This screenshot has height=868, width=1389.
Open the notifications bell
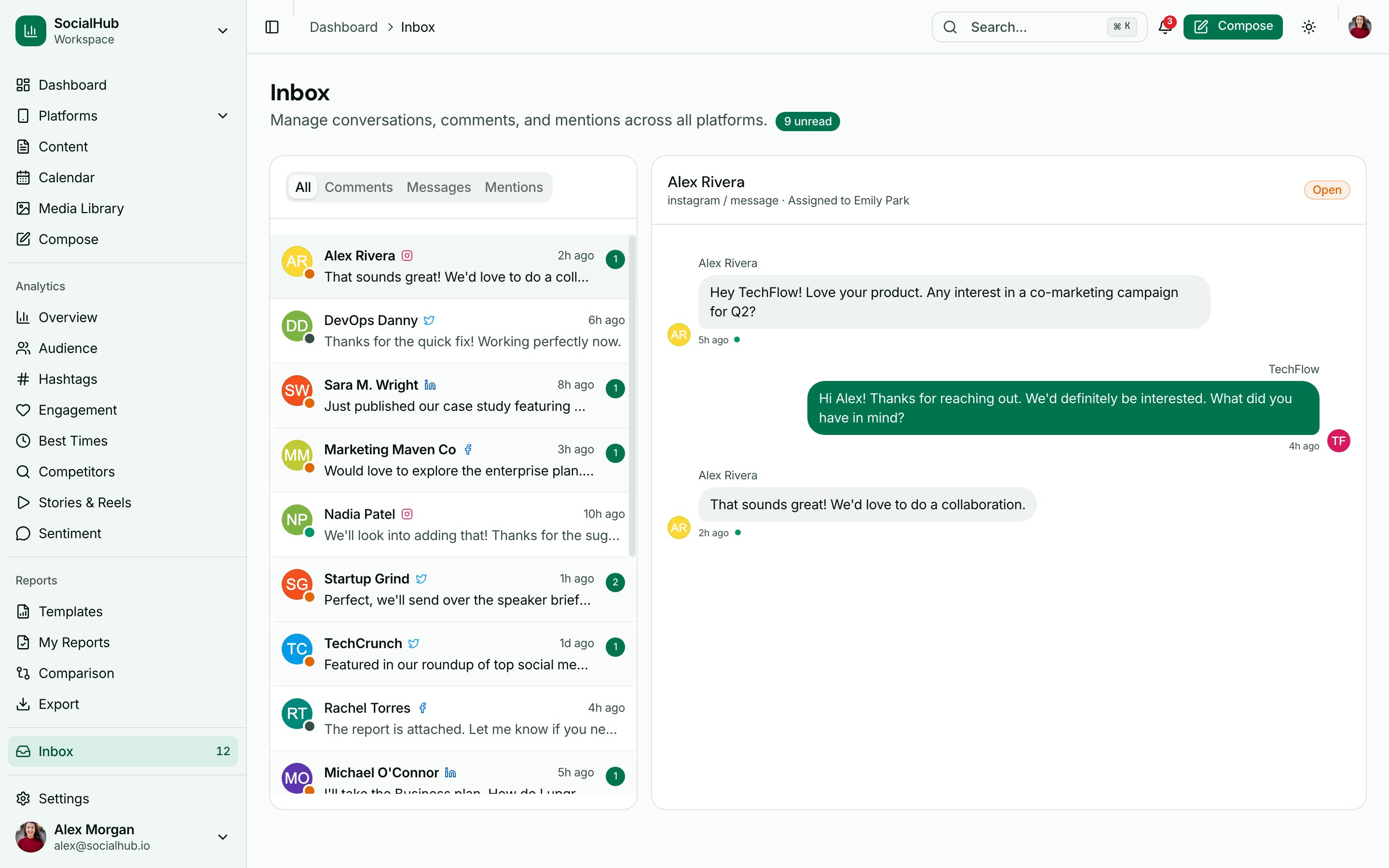coord(1164,27)
